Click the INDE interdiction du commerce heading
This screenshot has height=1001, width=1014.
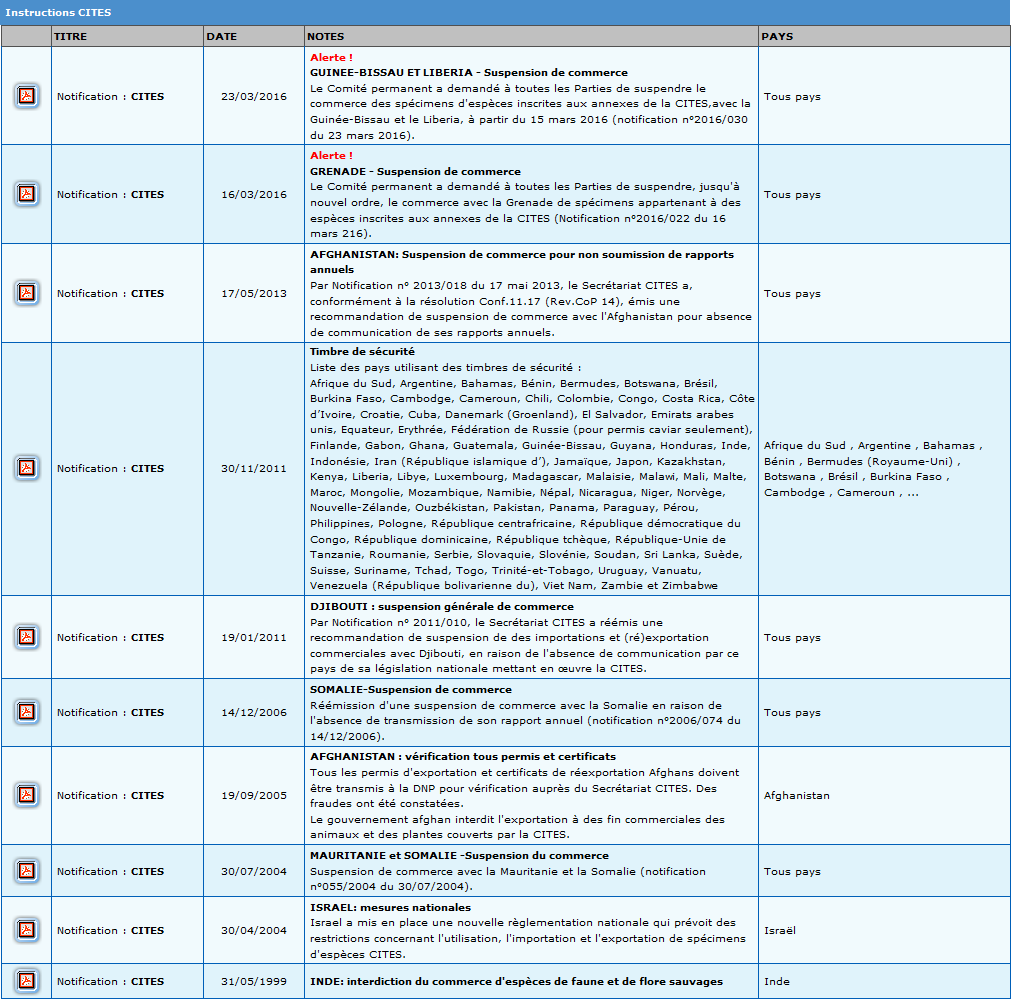click(x=516, y=982)
